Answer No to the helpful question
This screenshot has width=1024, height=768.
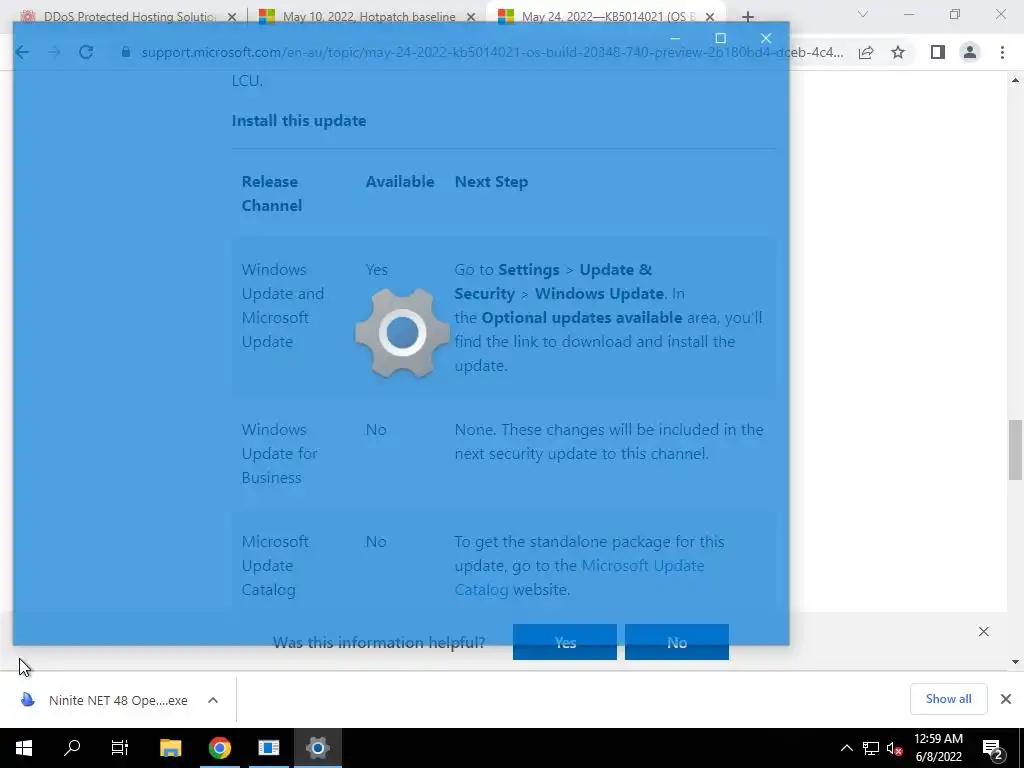(x=677, y=642)
